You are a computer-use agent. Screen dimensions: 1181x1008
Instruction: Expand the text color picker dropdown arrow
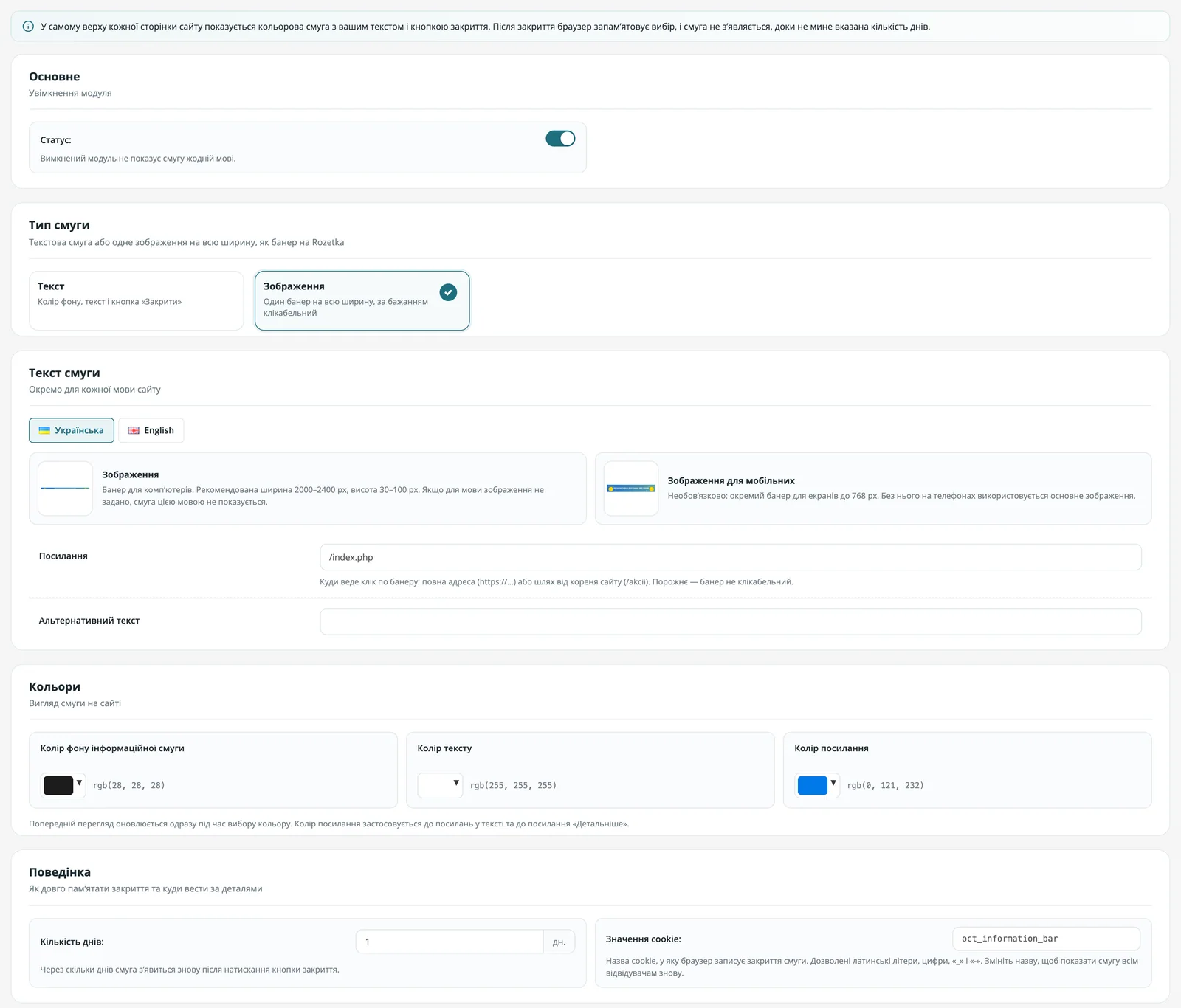[456, 783]
